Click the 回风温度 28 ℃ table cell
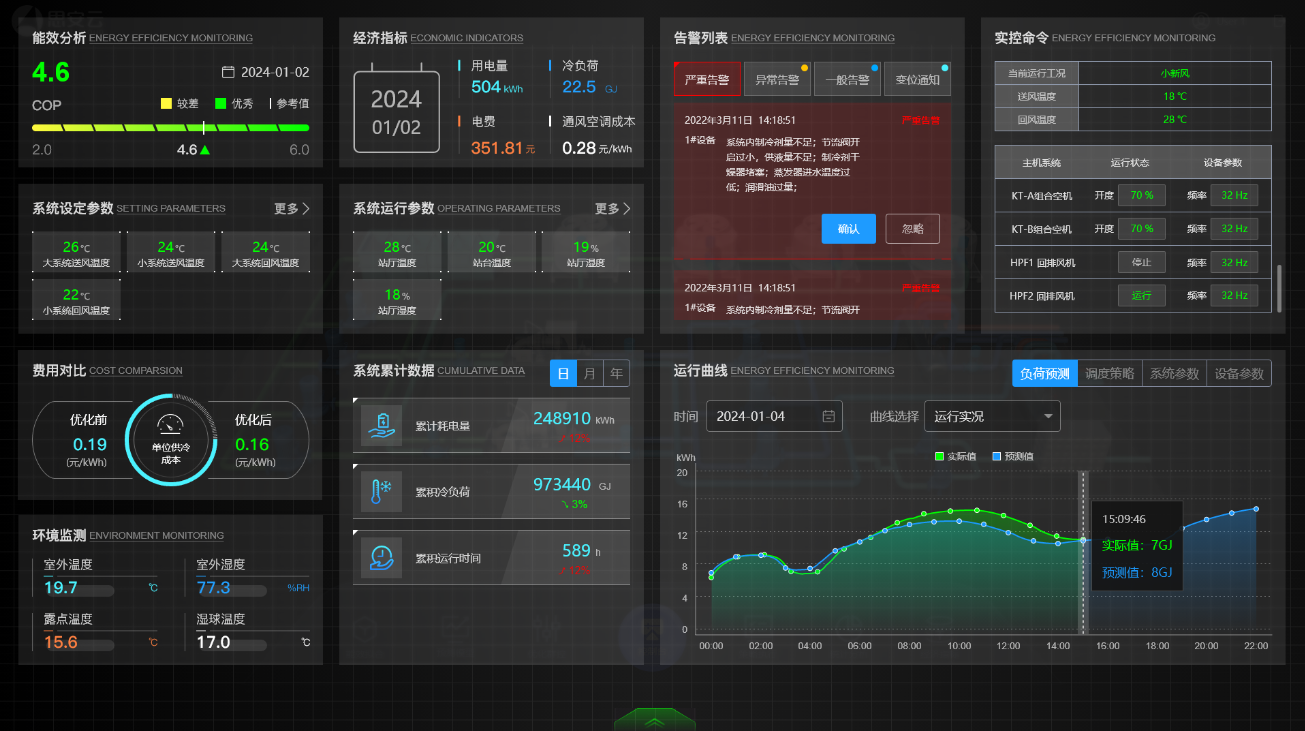 tap(1175, 119)
